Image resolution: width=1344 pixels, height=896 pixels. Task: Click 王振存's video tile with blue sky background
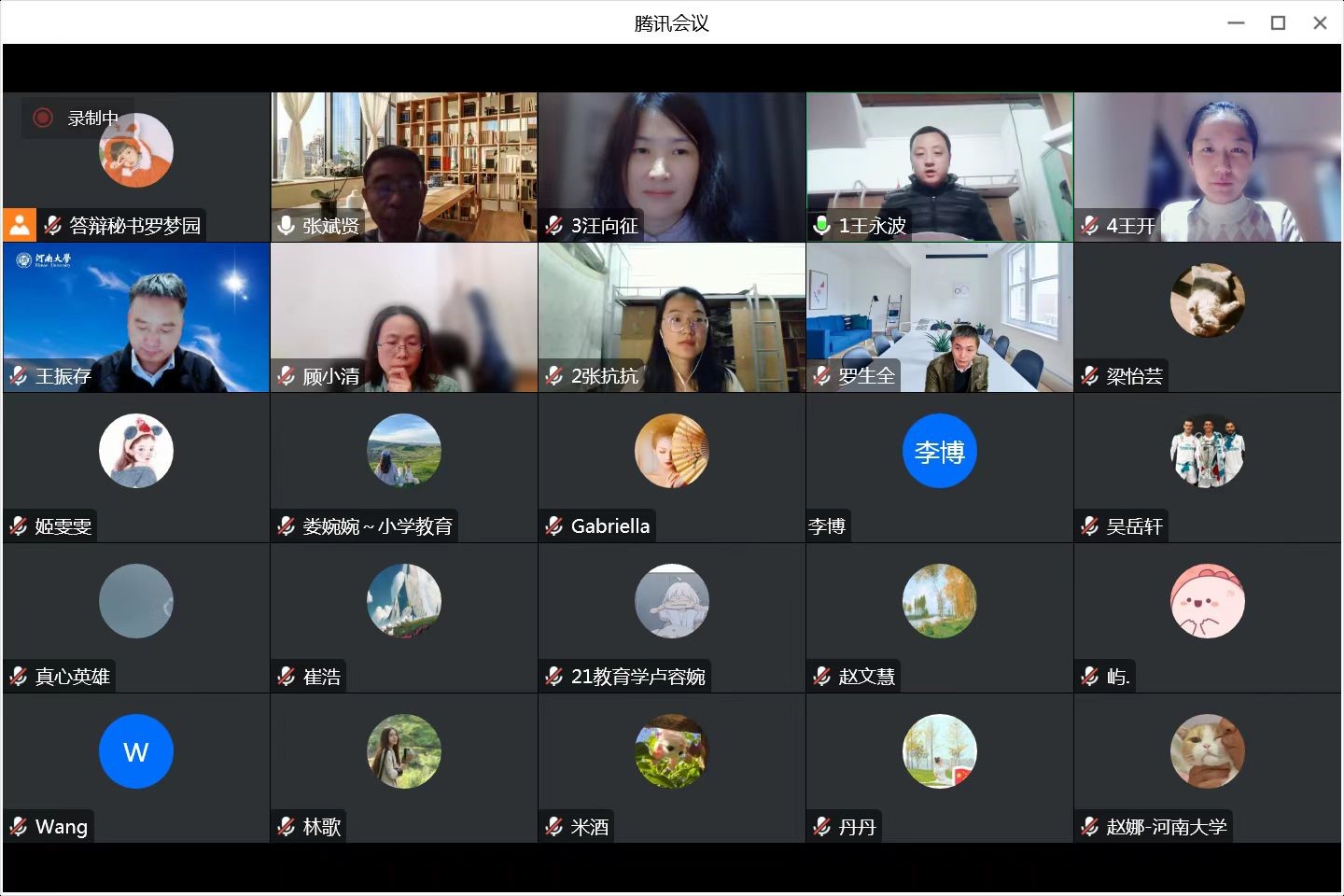[x=136, y=317]
